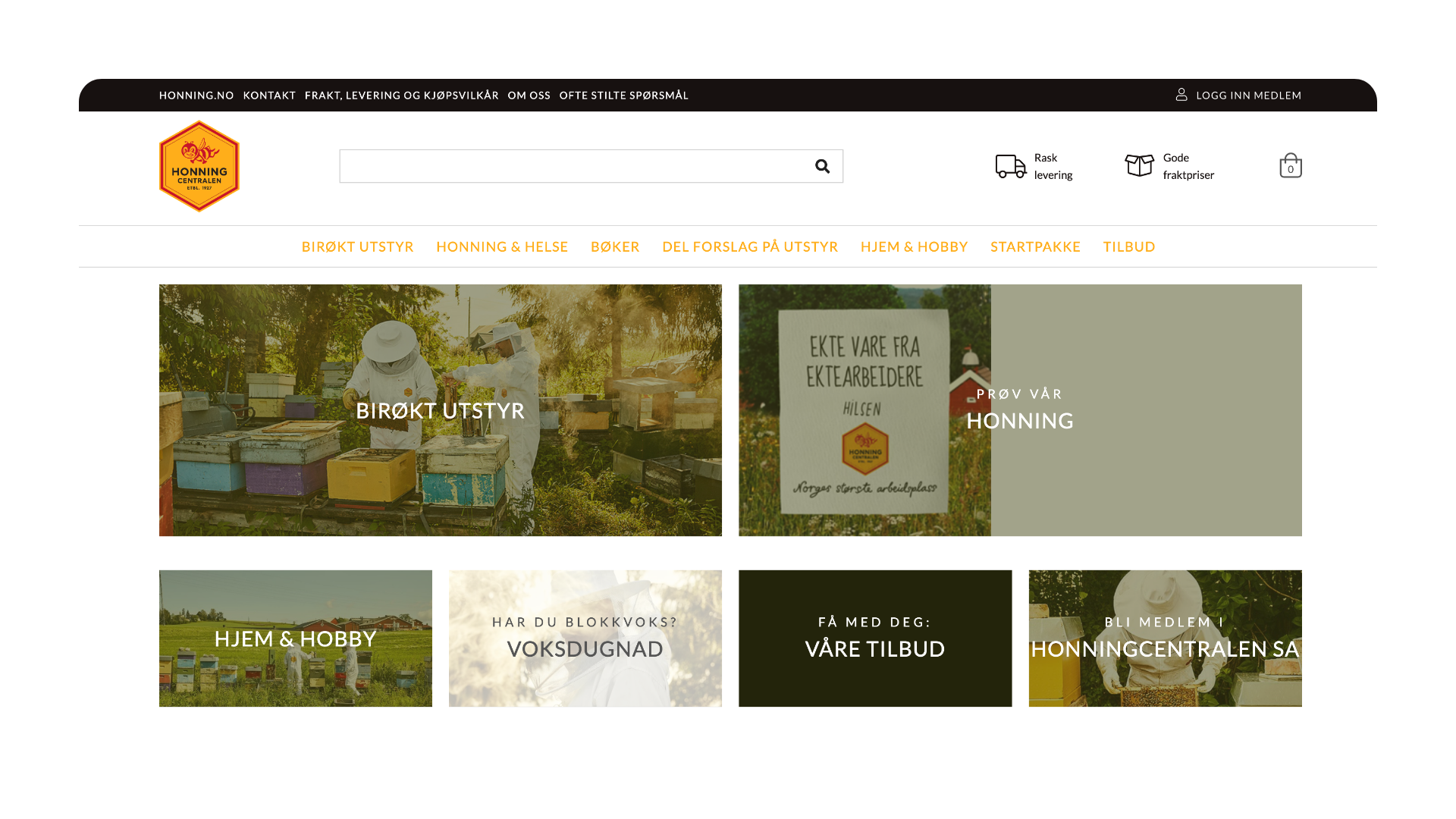Open the Tilbud menu item
The width and height of the screenshot is (1456, 819).
tap(1128, 246)
